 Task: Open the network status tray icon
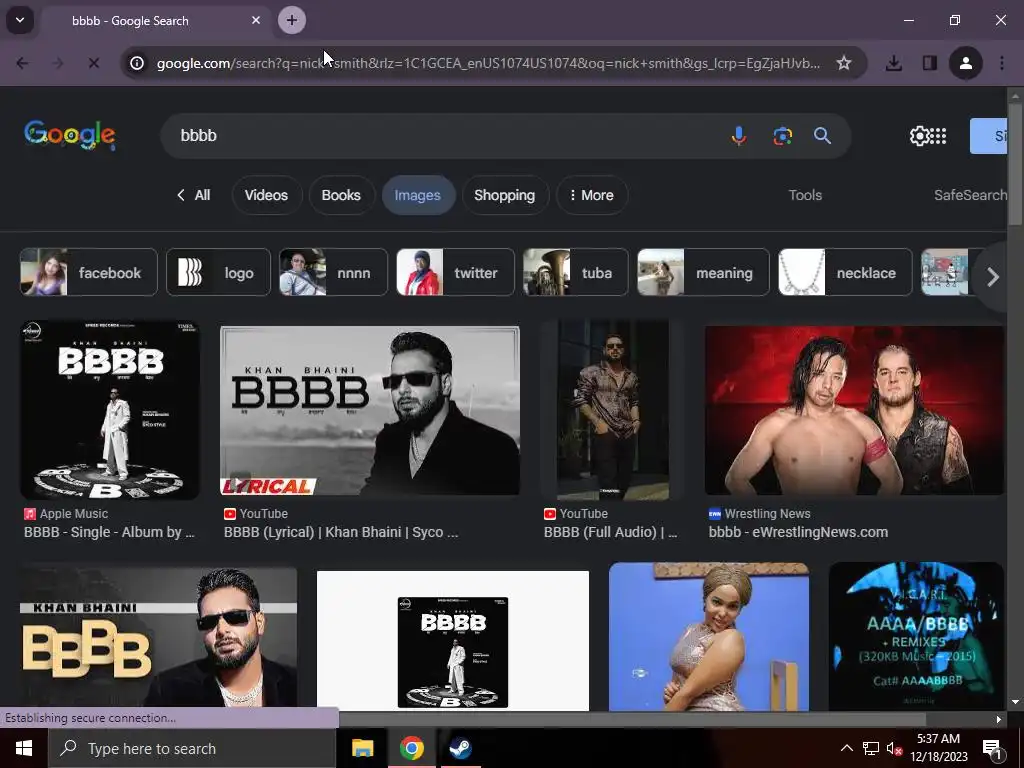[871, 748]
